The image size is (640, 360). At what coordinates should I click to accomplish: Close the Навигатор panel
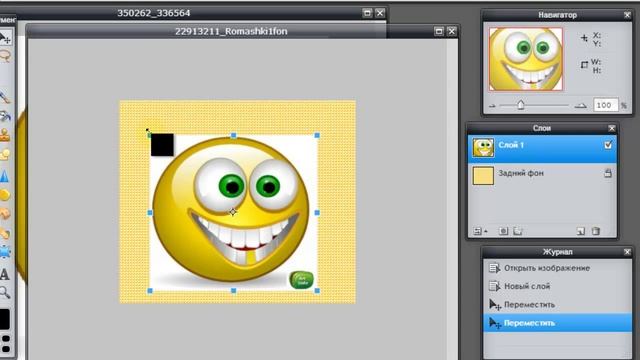click(x=627, y=15)
